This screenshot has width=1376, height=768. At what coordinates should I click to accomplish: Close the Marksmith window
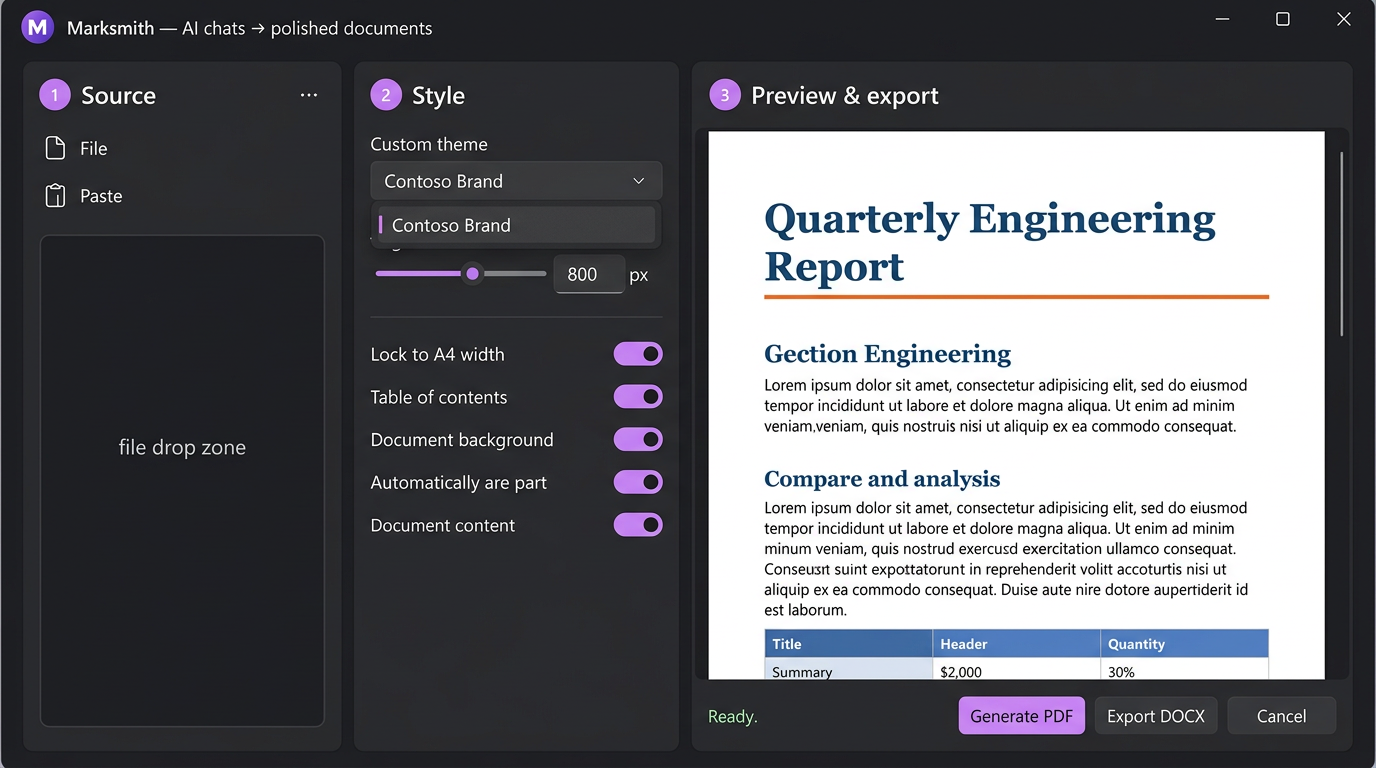point(1344,19)
